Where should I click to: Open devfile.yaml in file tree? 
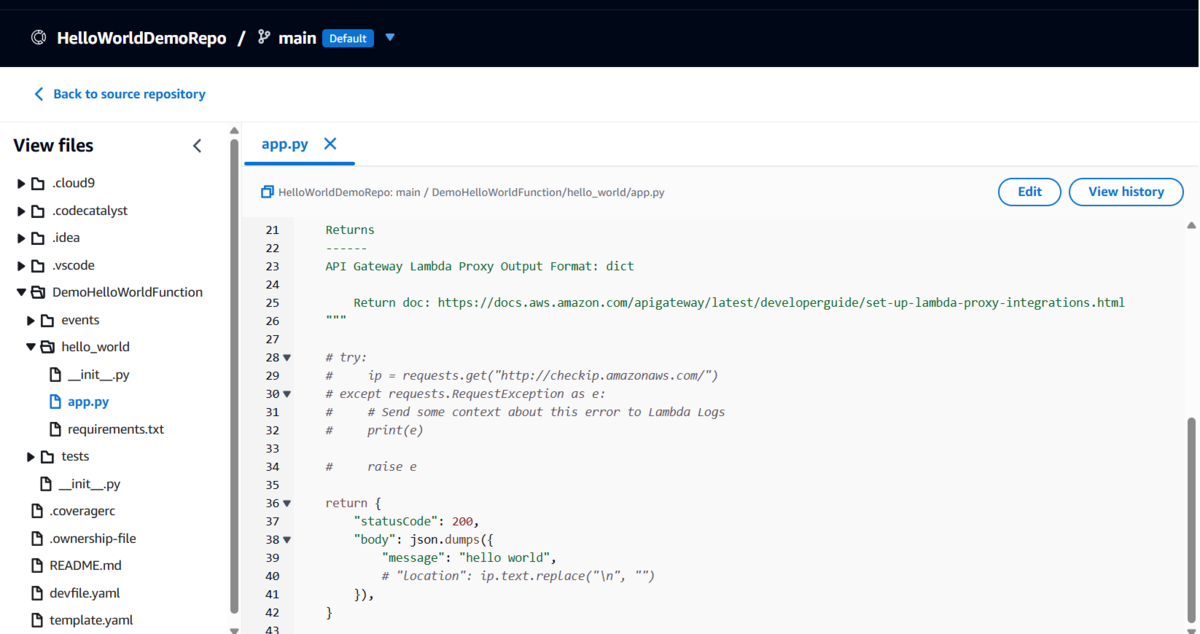(x=84, y=593)
